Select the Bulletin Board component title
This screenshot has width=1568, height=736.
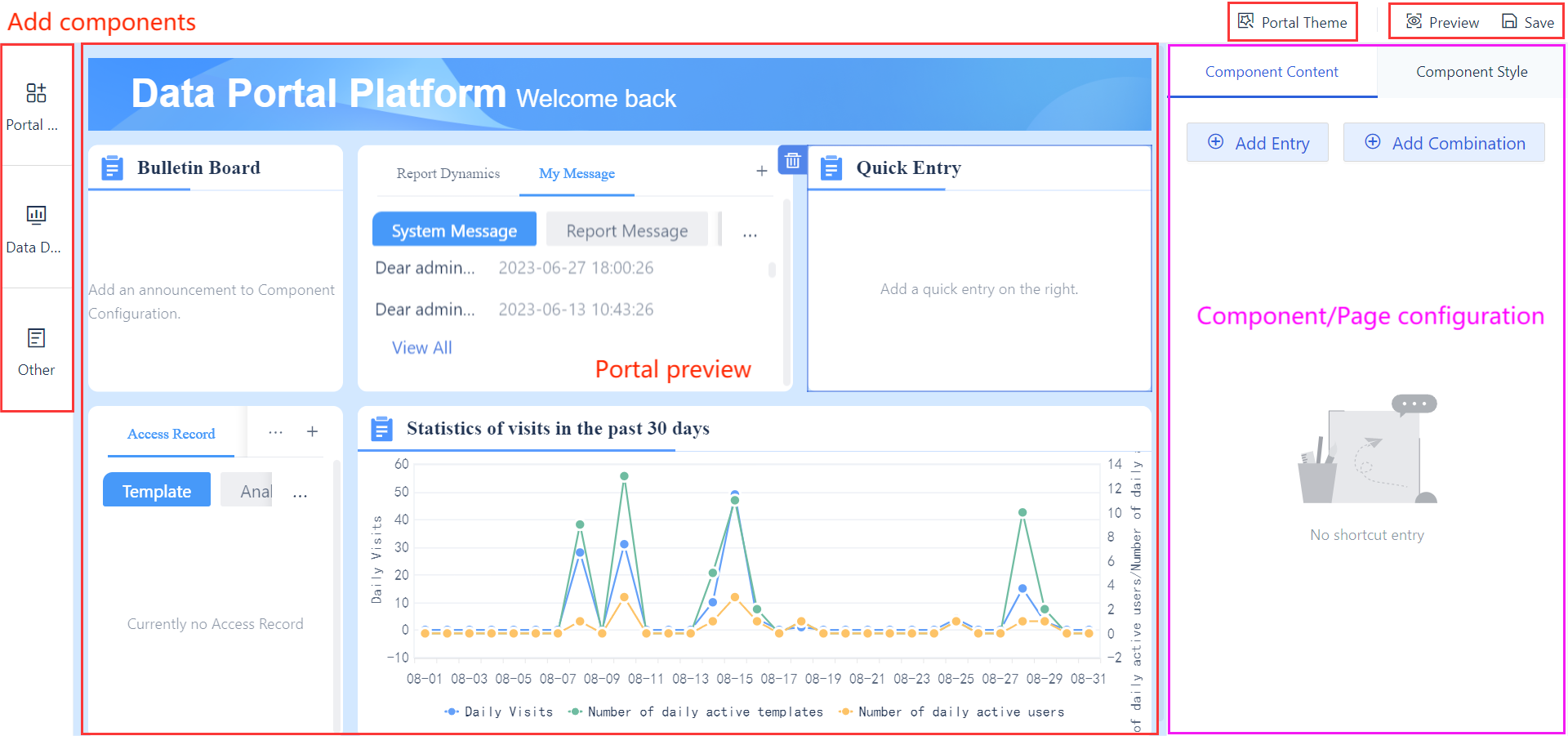click(198, 167)
